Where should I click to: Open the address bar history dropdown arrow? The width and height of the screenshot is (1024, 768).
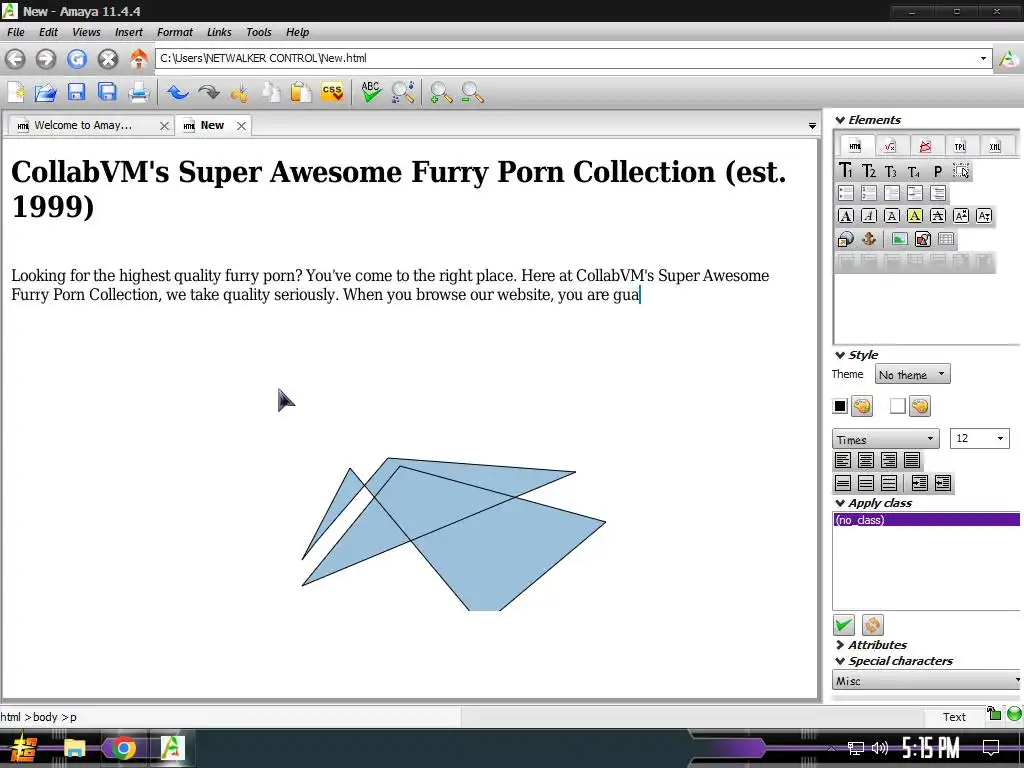[x=983, y=58]
